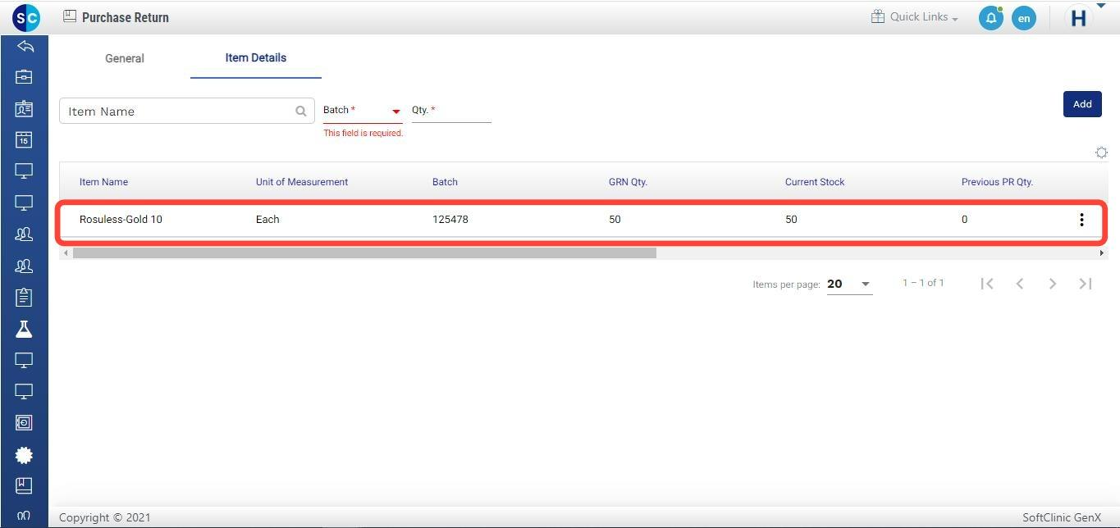Click the Qty. input field
The height and width of the screenshot is (528, 1120).
click(x=452, y=111)
